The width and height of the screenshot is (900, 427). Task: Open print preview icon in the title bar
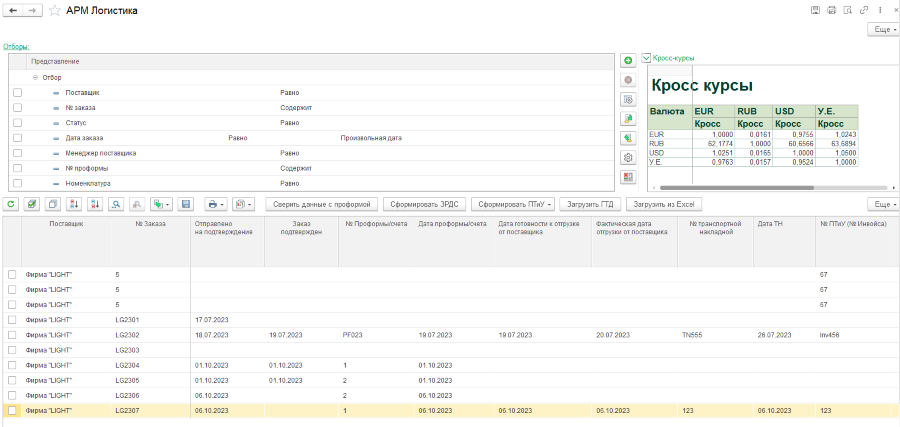[x=847, y=10]
